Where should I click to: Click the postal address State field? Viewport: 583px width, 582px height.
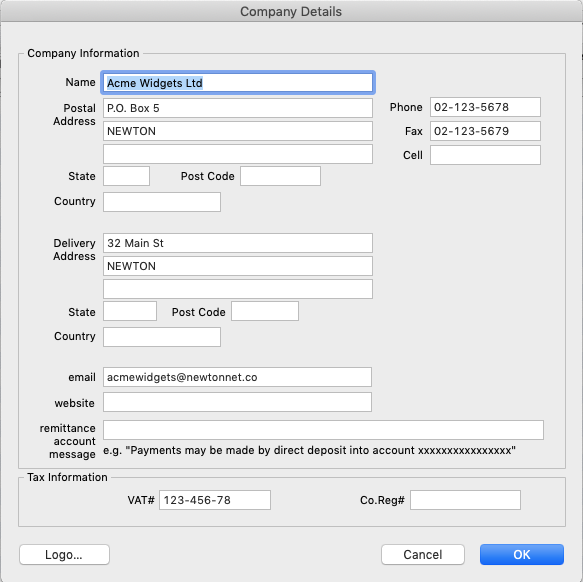(x=126, y=176)
